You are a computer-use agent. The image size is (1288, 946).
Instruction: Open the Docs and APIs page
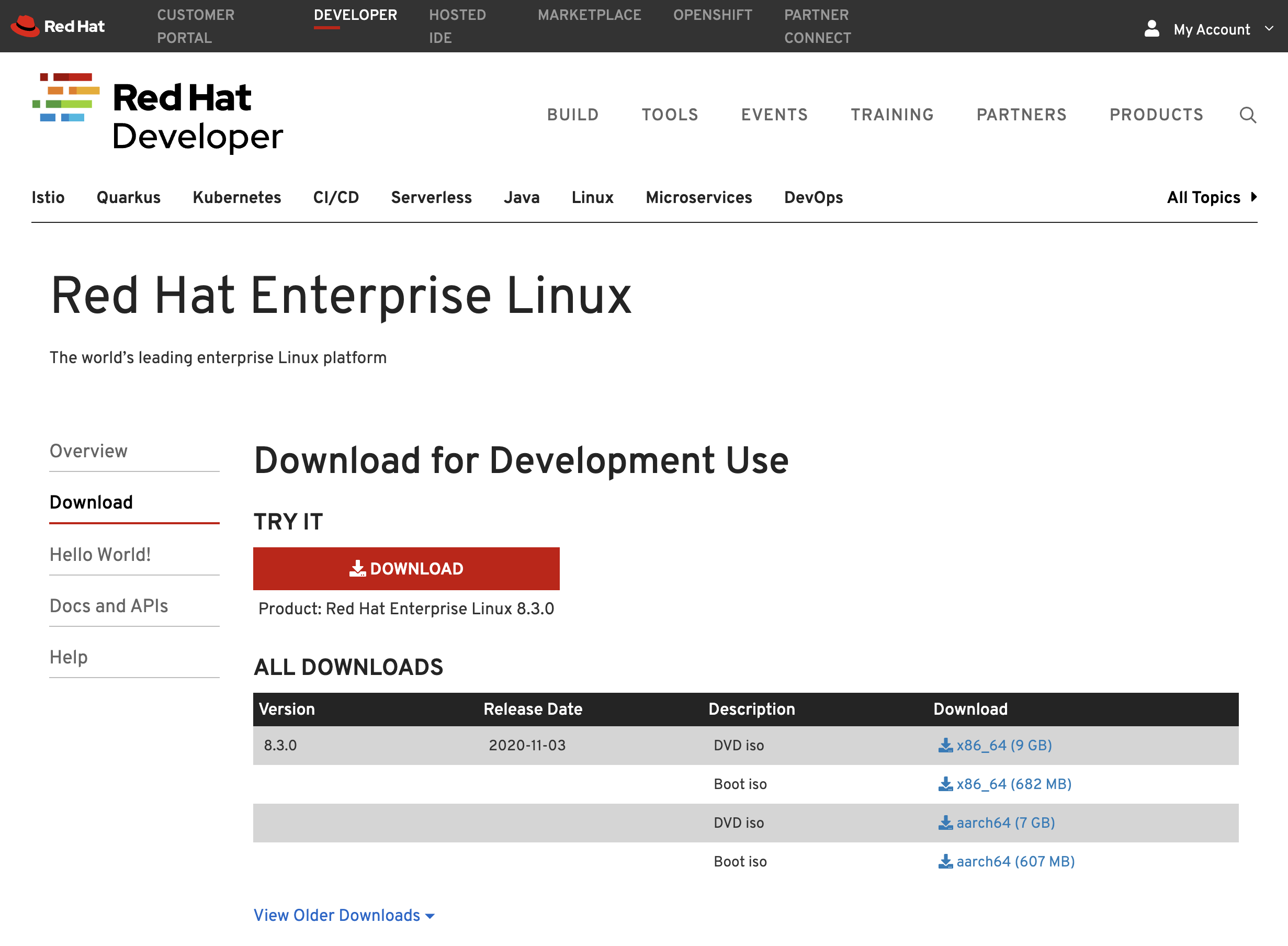[x=109, y=606]
